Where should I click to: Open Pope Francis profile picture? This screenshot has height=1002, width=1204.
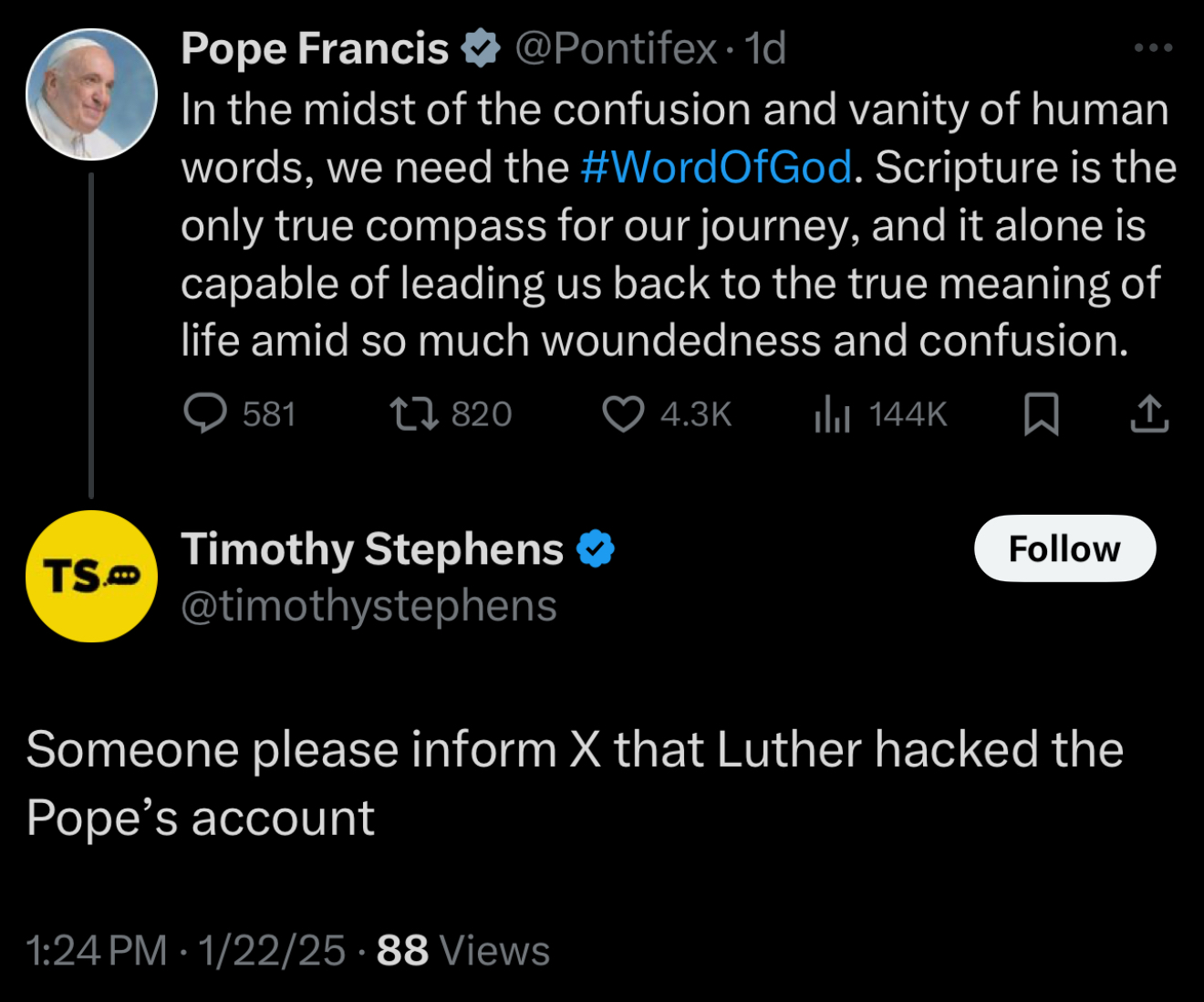[x=91, y=95]
